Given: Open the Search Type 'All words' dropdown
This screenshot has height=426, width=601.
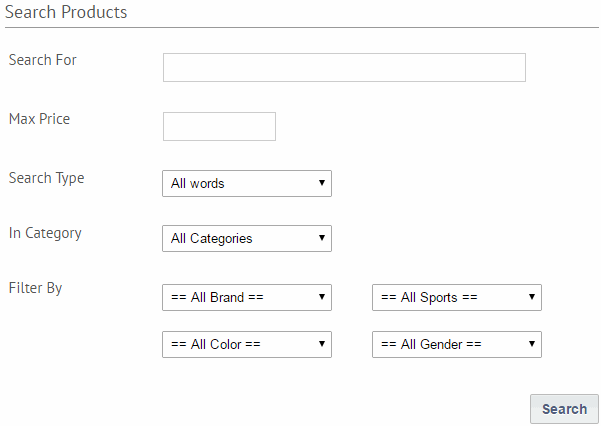Looking at the screenshot, I should tap(247, 184).
